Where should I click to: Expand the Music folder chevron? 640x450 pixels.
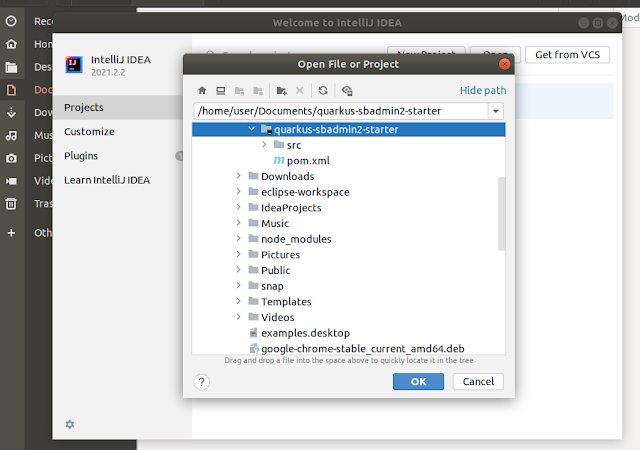tap(238, 223)
